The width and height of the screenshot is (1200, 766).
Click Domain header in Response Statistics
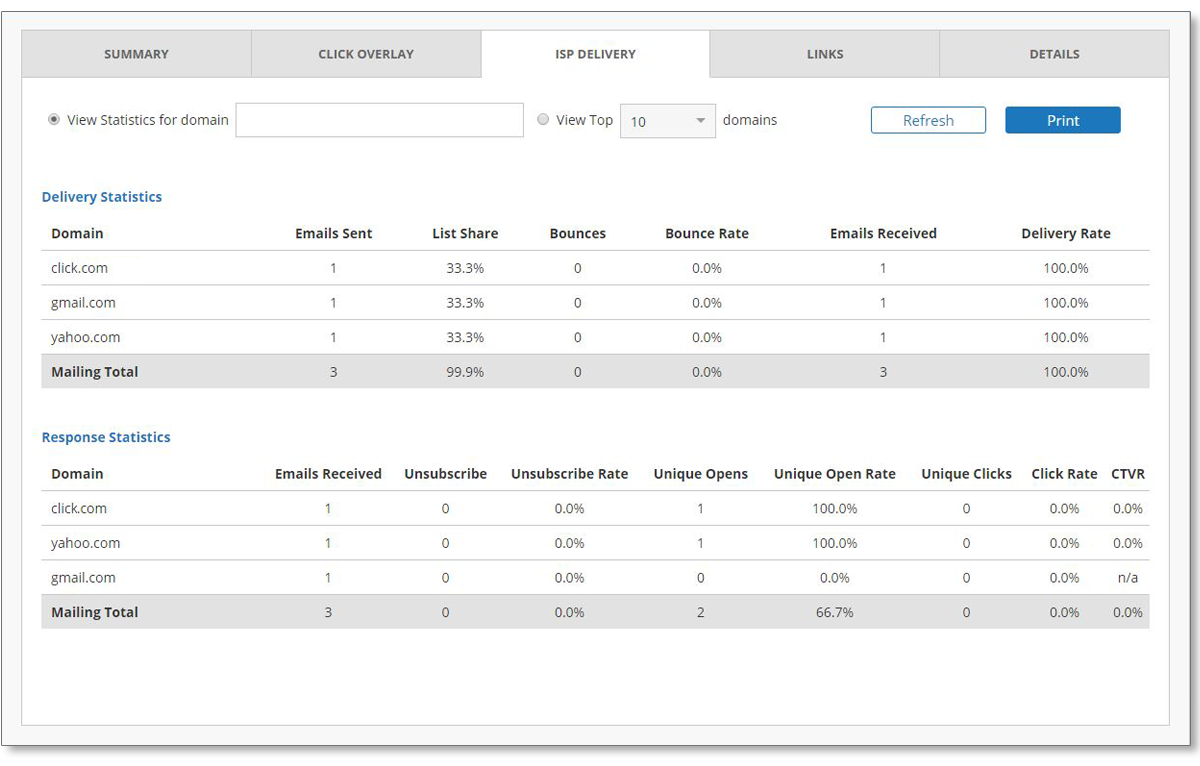77,474
